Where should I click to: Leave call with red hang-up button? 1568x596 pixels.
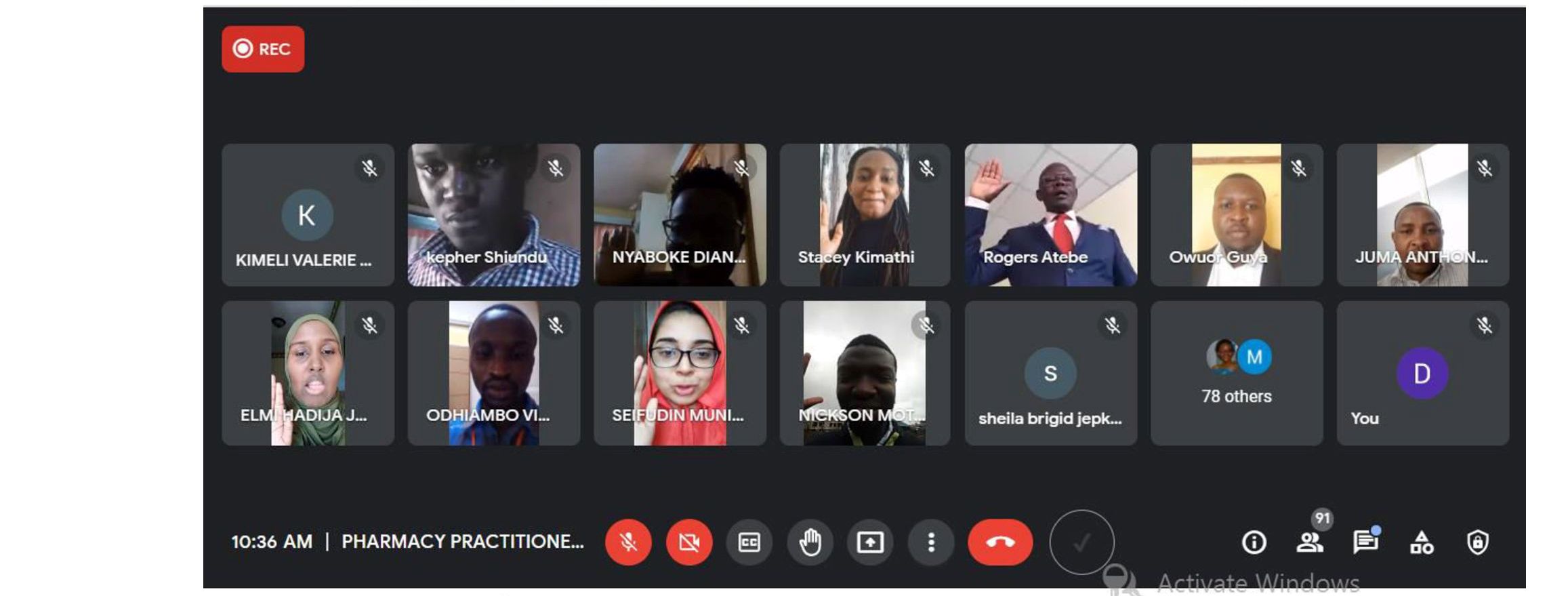(x=1000, y=542)
